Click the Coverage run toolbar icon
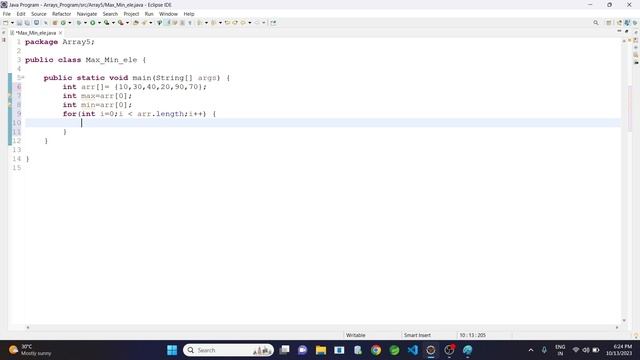640x360 pixels. pyautogui.click(x=107, y=23)
